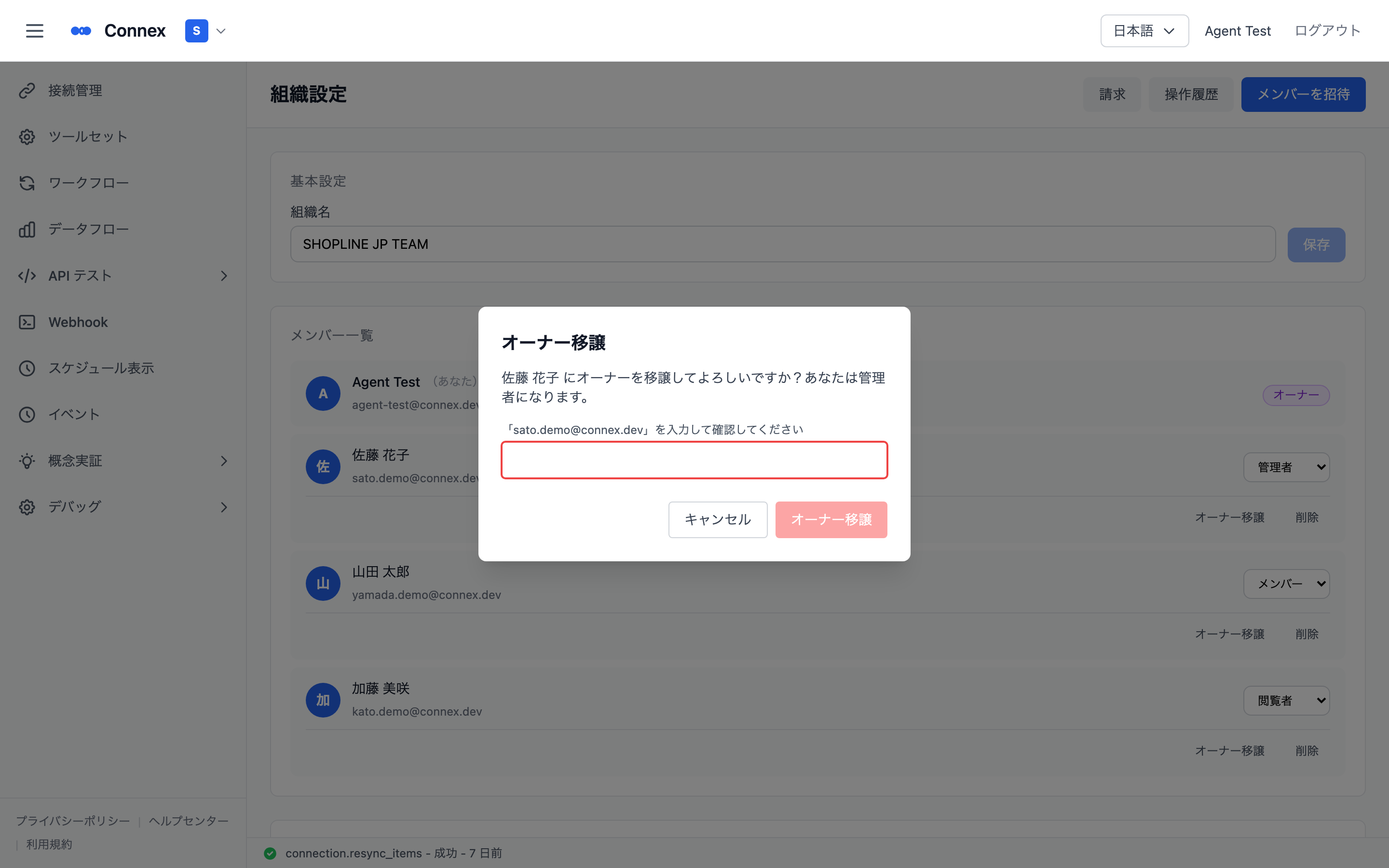Open the ヘルプセンター footer link
1389x868 pixels.
tap(188, 821)
